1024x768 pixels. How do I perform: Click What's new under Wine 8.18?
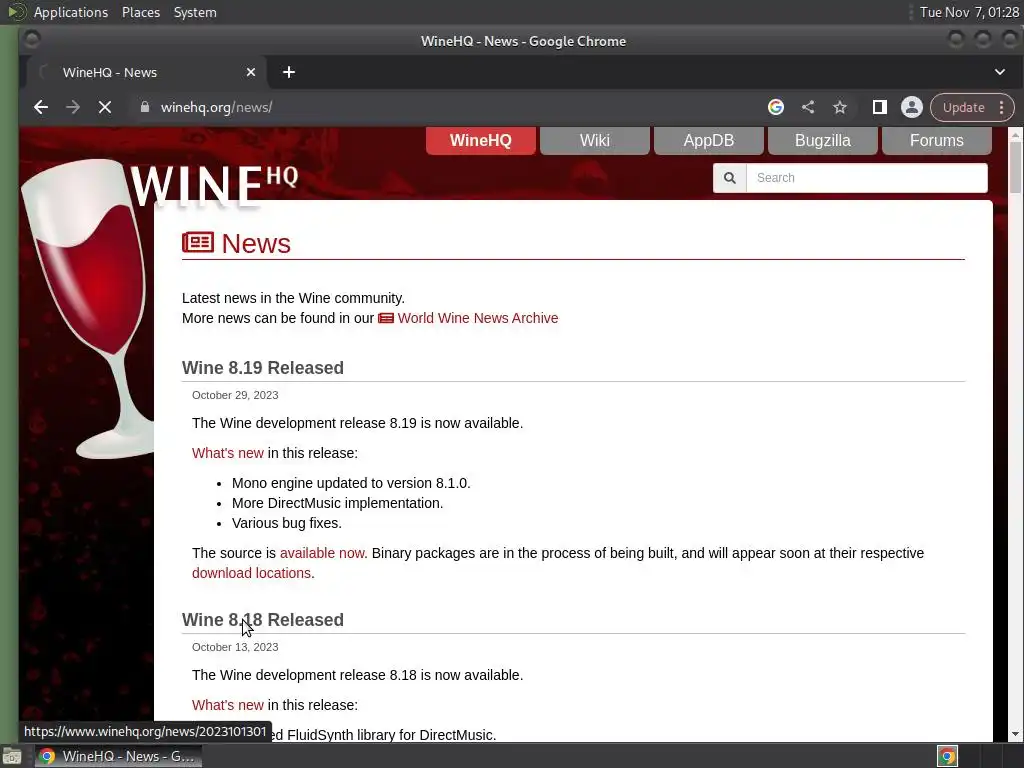[227, 705]
